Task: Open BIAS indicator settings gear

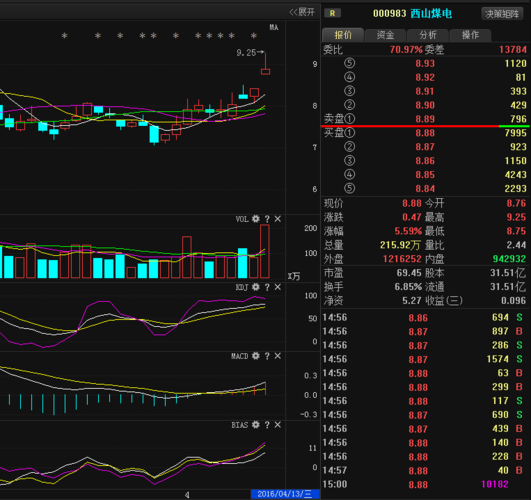Action: [256, 424]
